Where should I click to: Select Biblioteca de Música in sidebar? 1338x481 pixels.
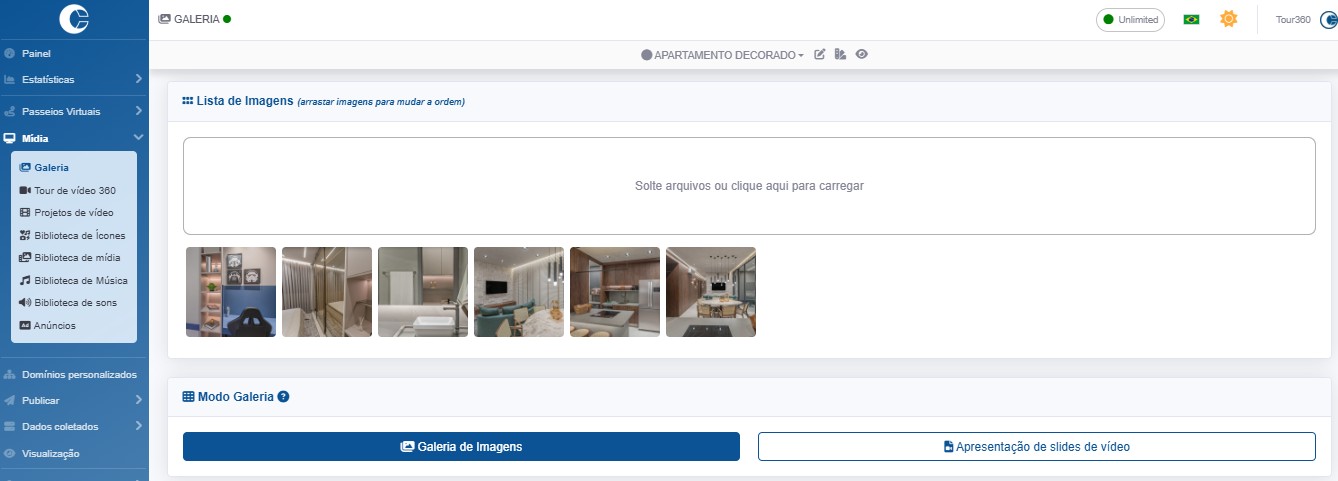[80, 280]
